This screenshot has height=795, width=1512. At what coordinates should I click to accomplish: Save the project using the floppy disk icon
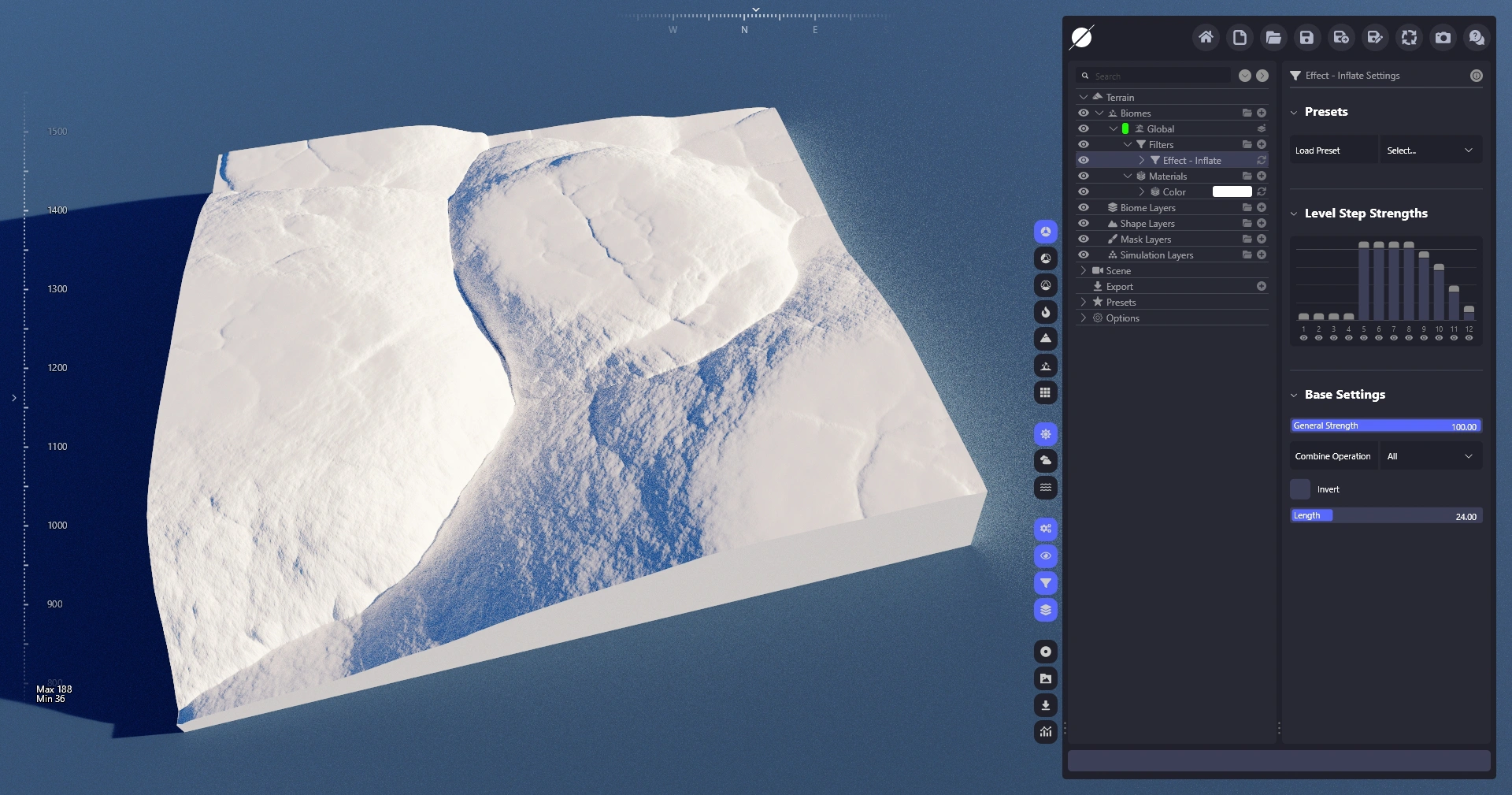point(1307,37)
